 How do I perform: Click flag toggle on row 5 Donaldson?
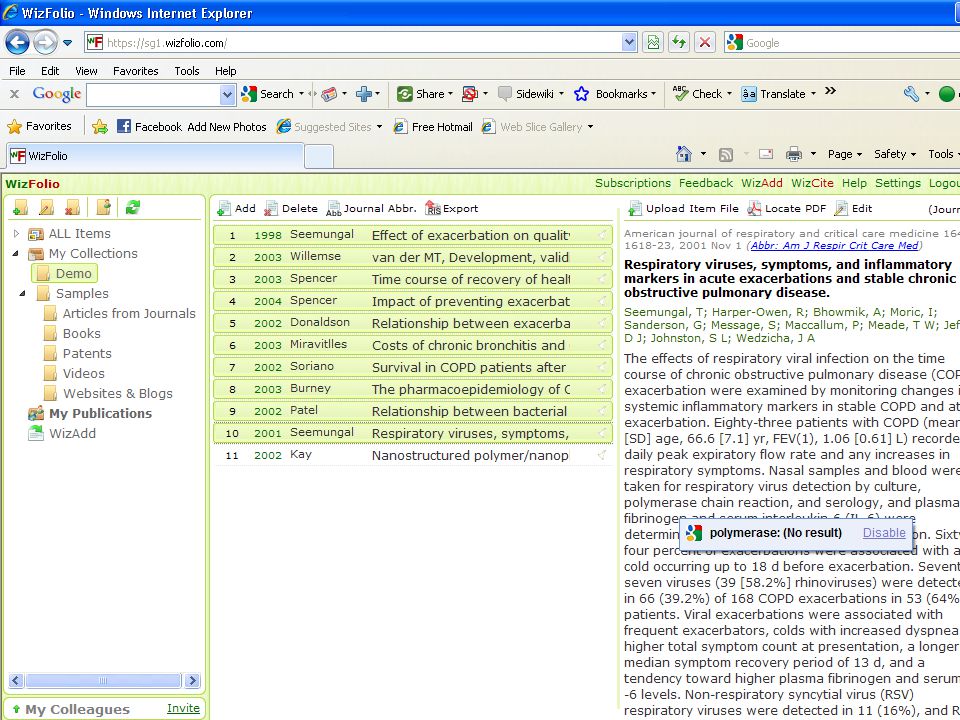602,323
